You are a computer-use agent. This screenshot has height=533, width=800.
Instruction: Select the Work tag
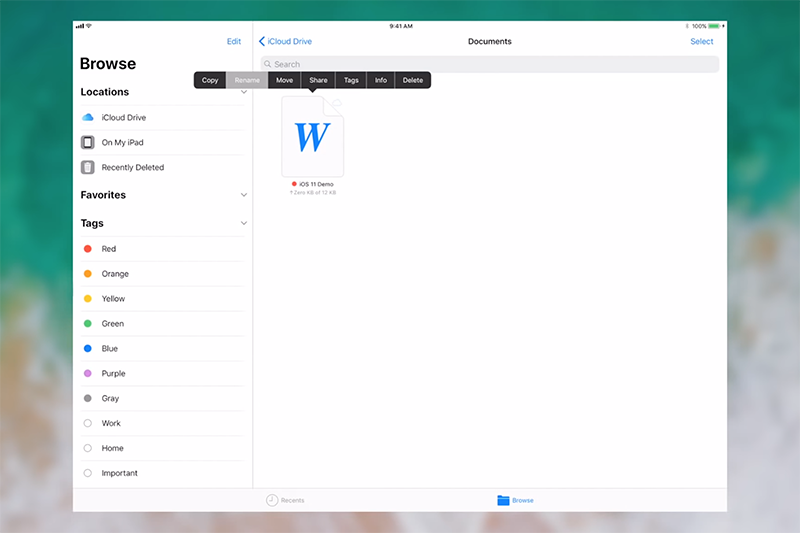click(x=162, y=423)
